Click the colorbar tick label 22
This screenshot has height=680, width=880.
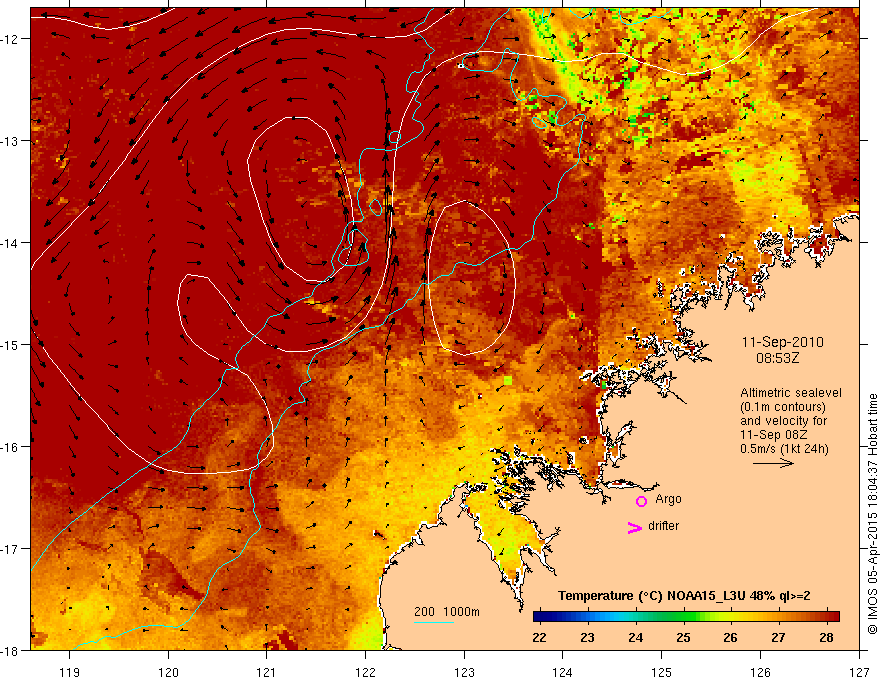pyautogui.click(x=539, y=637)
